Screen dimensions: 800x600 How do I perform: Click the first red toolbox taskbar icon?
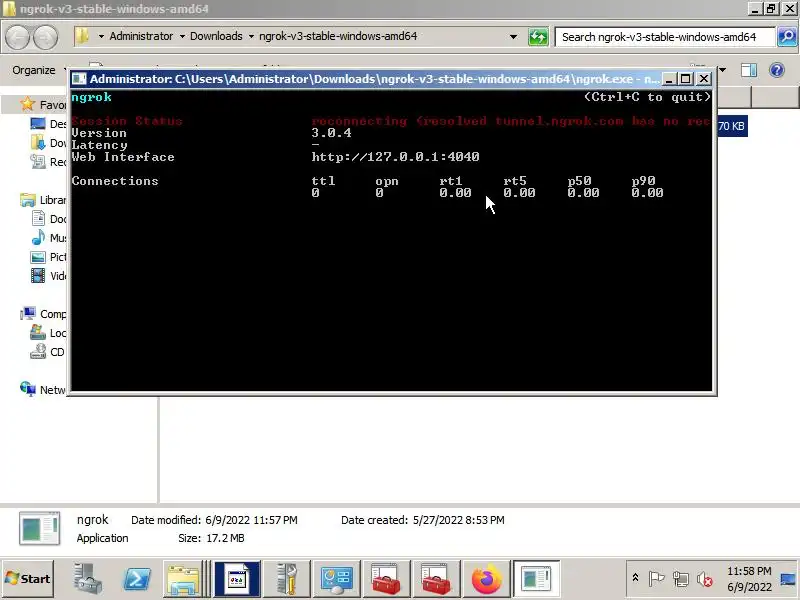[x=386, y=579]
